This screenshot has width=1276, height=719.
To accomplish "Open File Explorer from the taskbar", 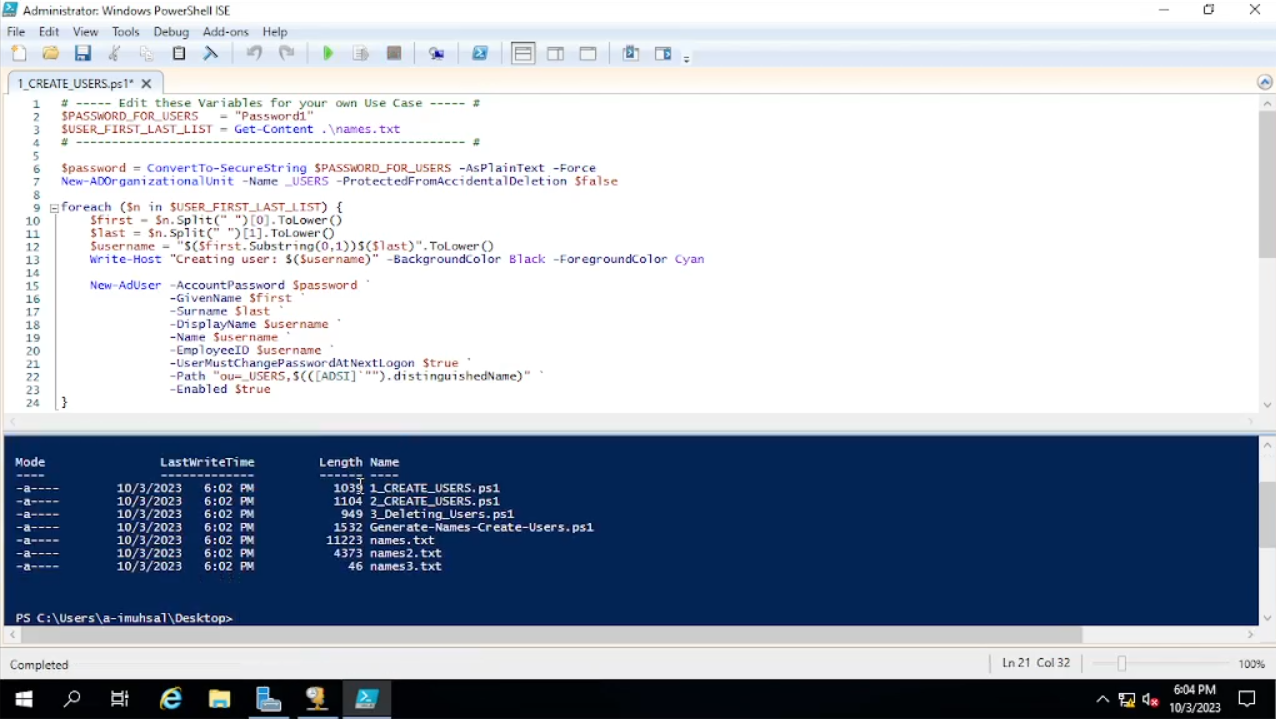I will (219, 700).
